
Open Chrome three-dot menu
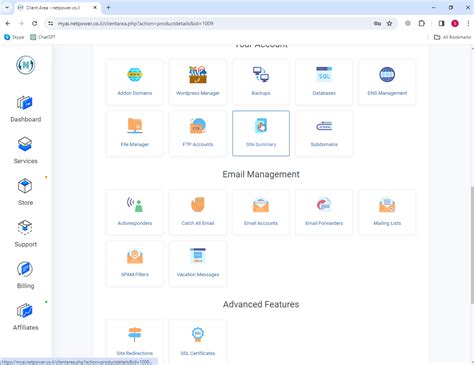468,23
